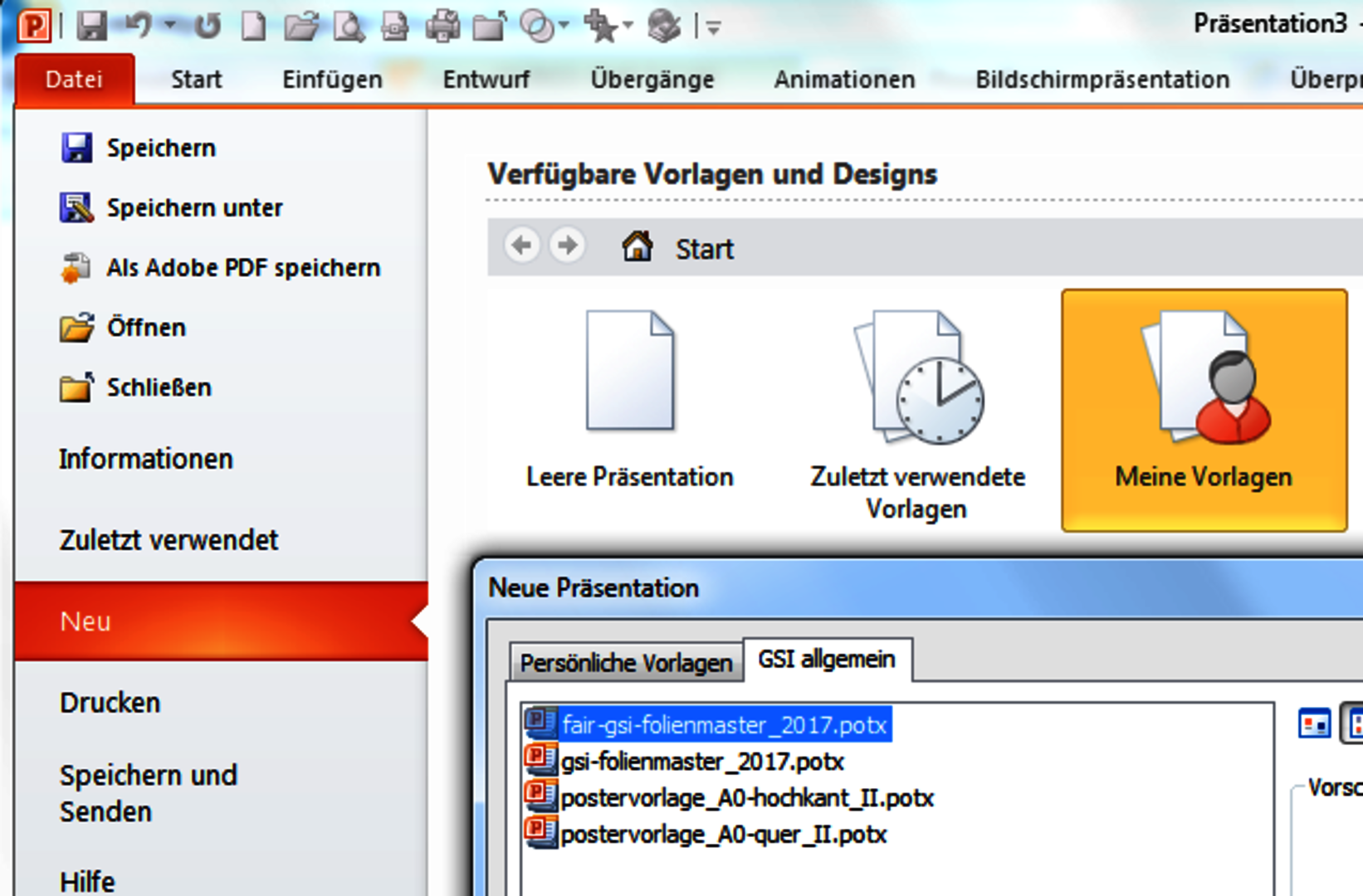Open the undo history dropdown arrow

[x=170, y=26]
